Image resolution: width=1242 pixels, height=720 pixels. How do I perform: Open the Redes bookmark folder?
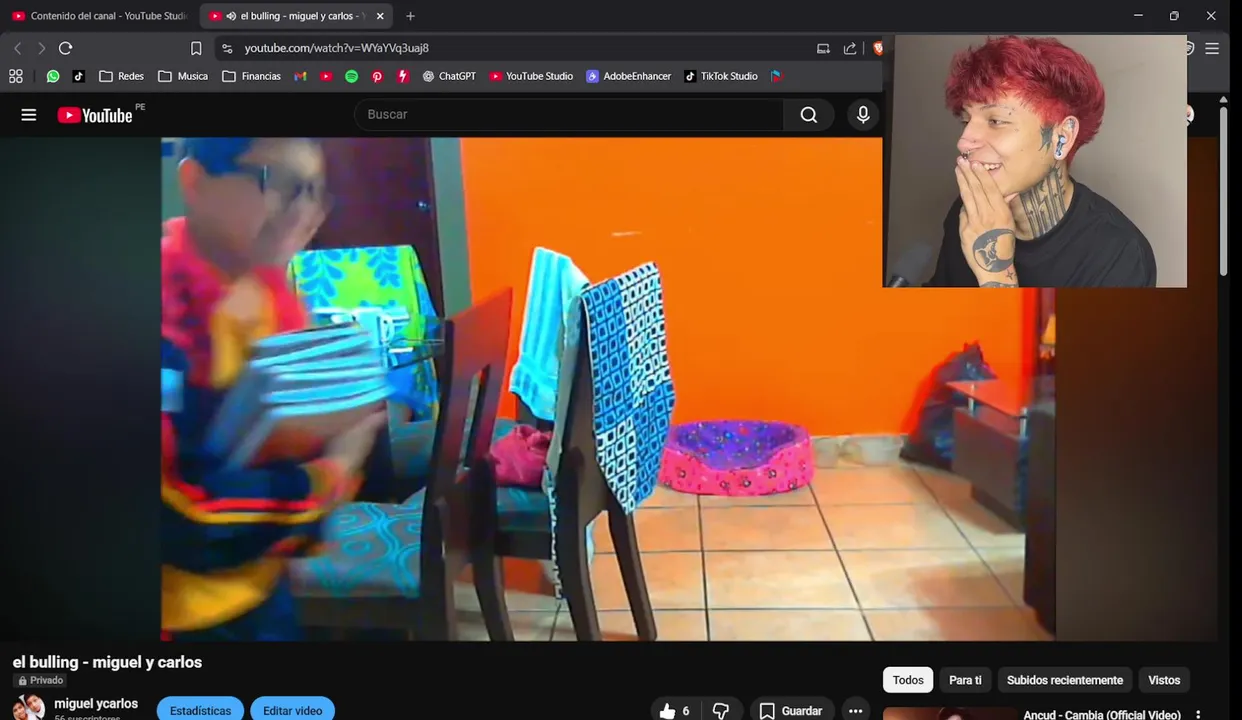pos(121,76)
